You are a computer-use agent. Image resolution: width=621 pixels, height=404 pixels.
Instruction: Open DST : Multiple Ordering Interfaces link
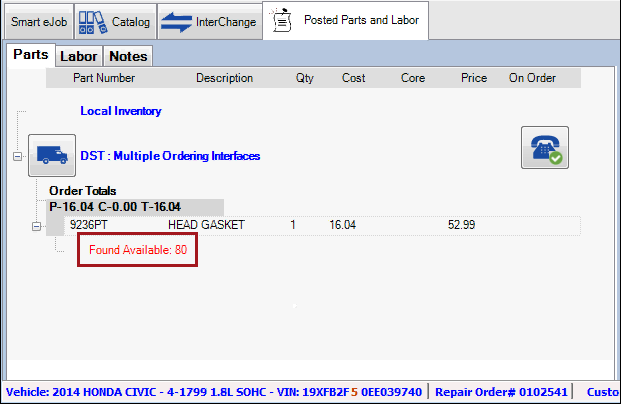click(170, 156)
